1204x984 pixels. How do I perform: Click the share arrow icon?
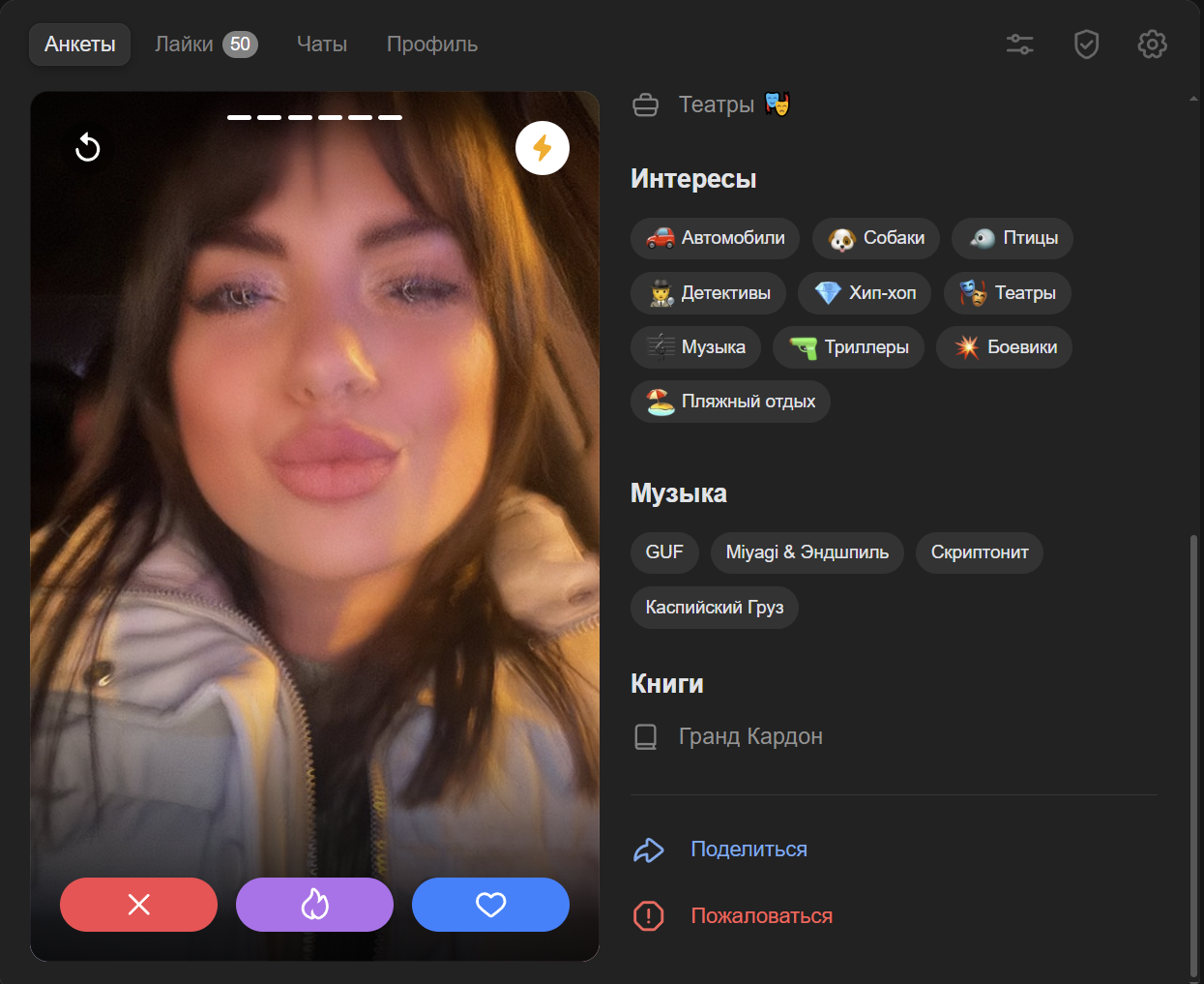coord(649,850)
